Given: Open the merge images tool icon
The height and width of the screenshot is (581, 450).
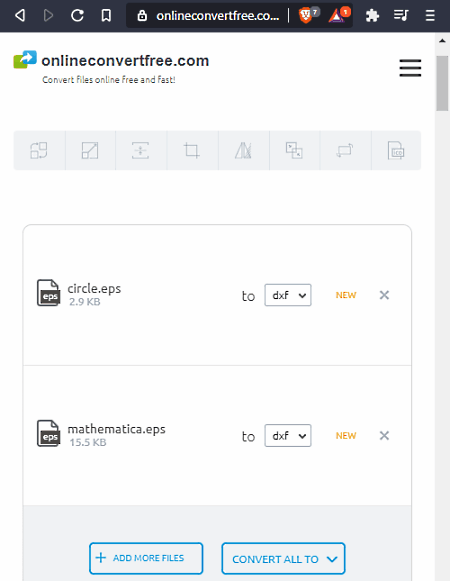Looking at the screenshot, I should point(294,150).
